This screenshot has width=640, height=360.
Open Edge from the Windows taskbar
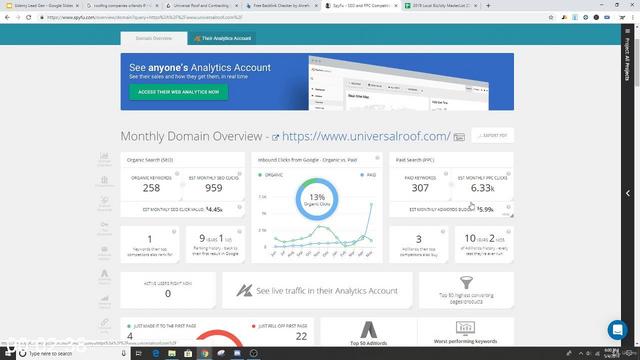(x=156, y=353)
